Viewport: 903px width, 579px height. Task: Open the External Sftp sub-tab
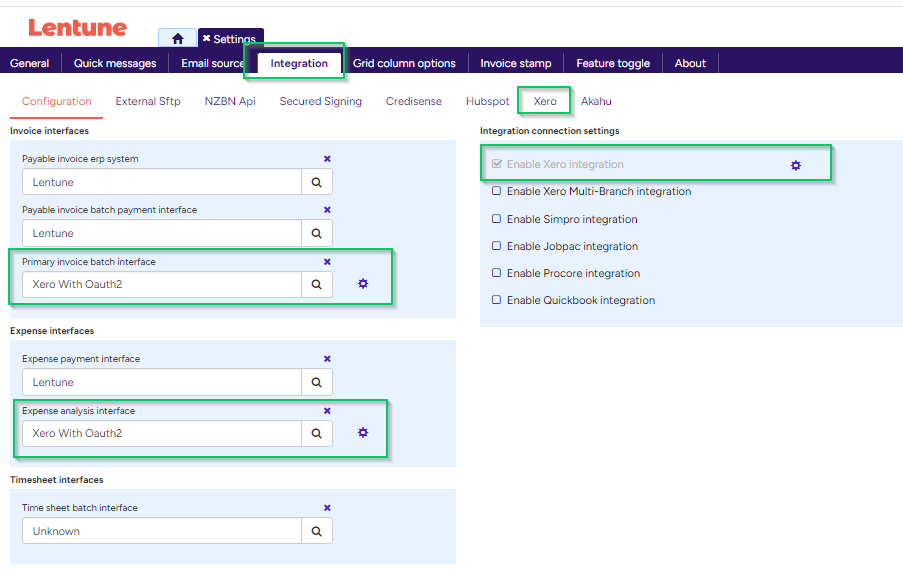pos(148,101)
